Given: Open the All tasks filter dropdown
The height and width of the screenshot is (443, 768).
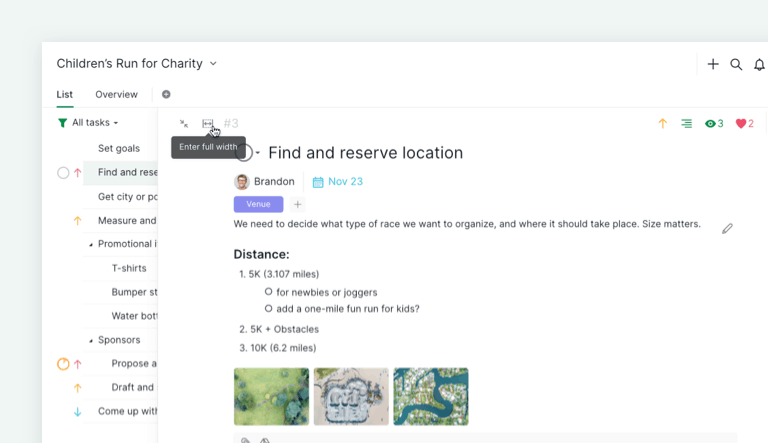Looking at the screenshot, I should click(95, 123).
